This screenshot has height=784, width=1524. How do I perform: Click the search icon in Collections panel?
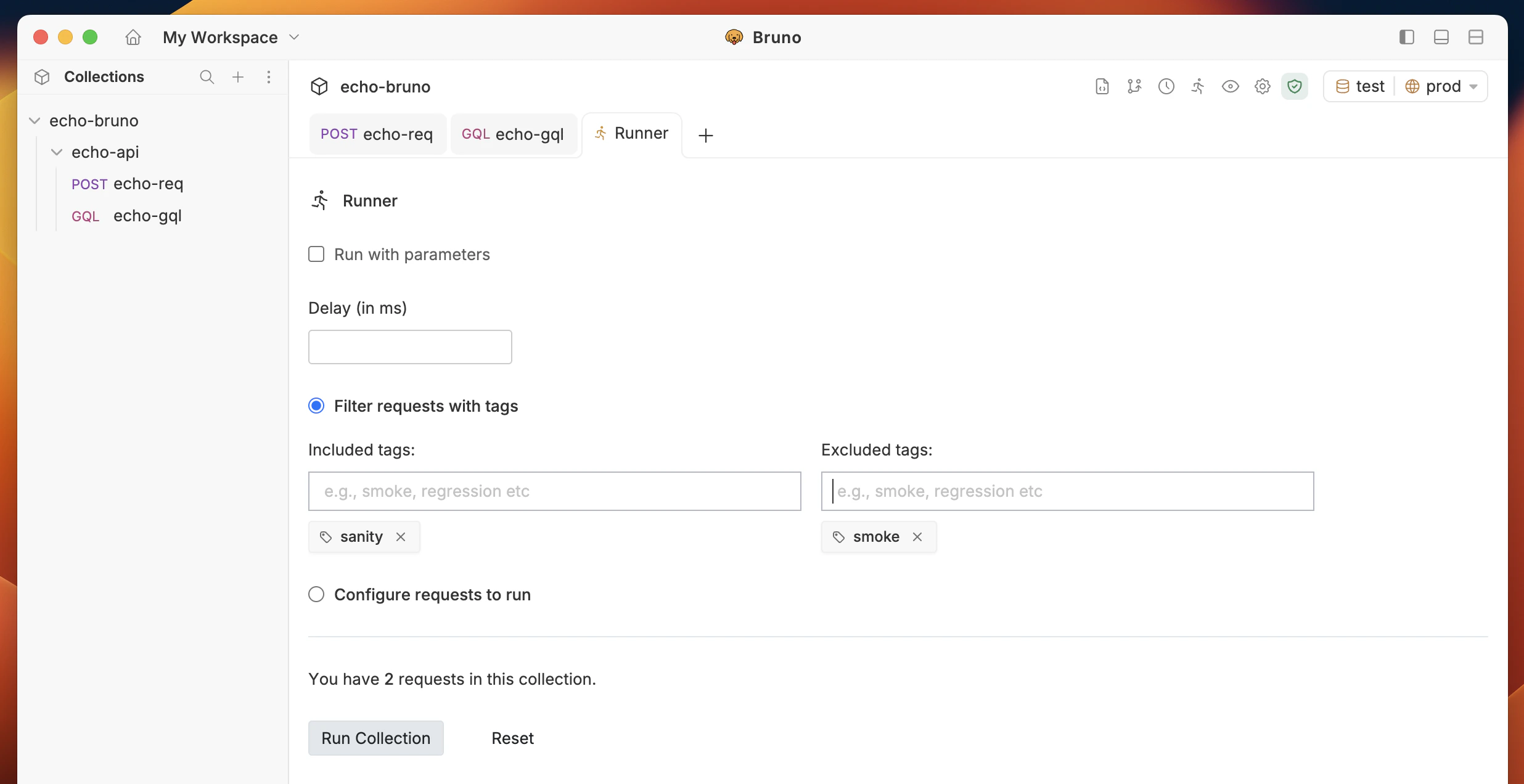207,77
